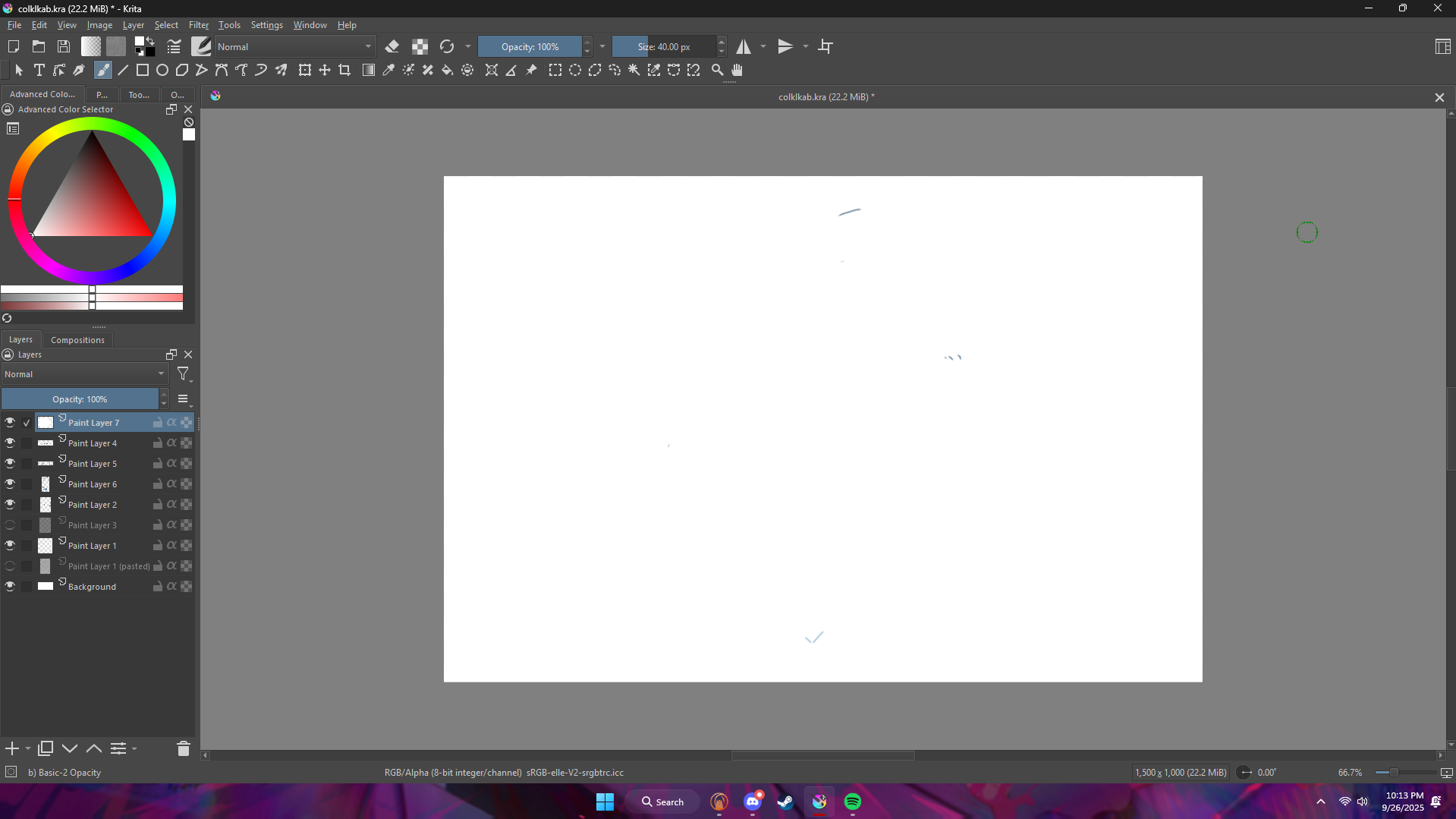Adjust the brush Opacity slider
The width and height of the screenshot is (1456, 819).
pyautogui.click(x=530, y=46)
